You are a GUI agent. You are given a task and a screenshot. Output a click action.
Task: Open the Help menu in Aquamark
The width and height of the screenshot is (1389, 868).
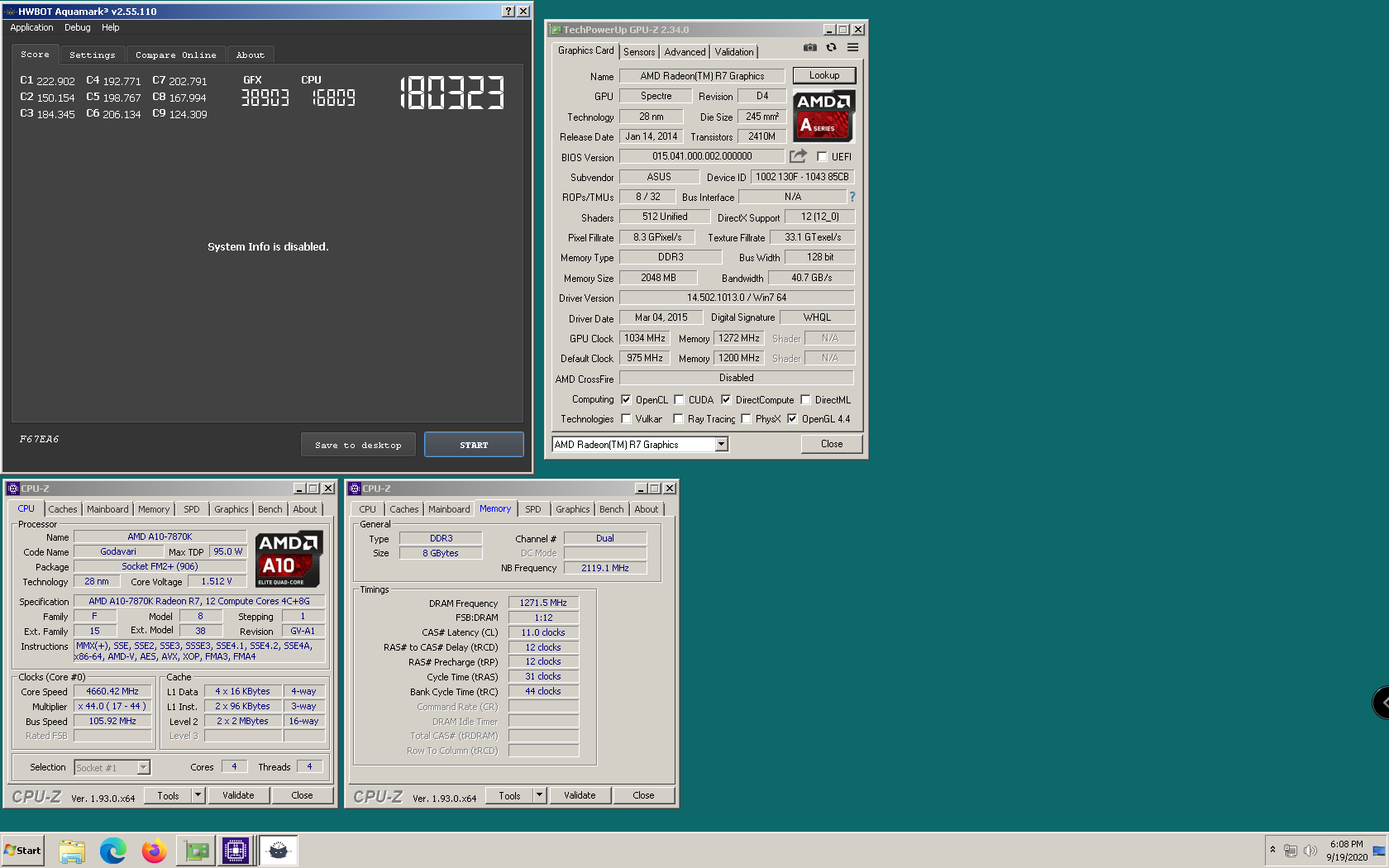click(111, 27)
